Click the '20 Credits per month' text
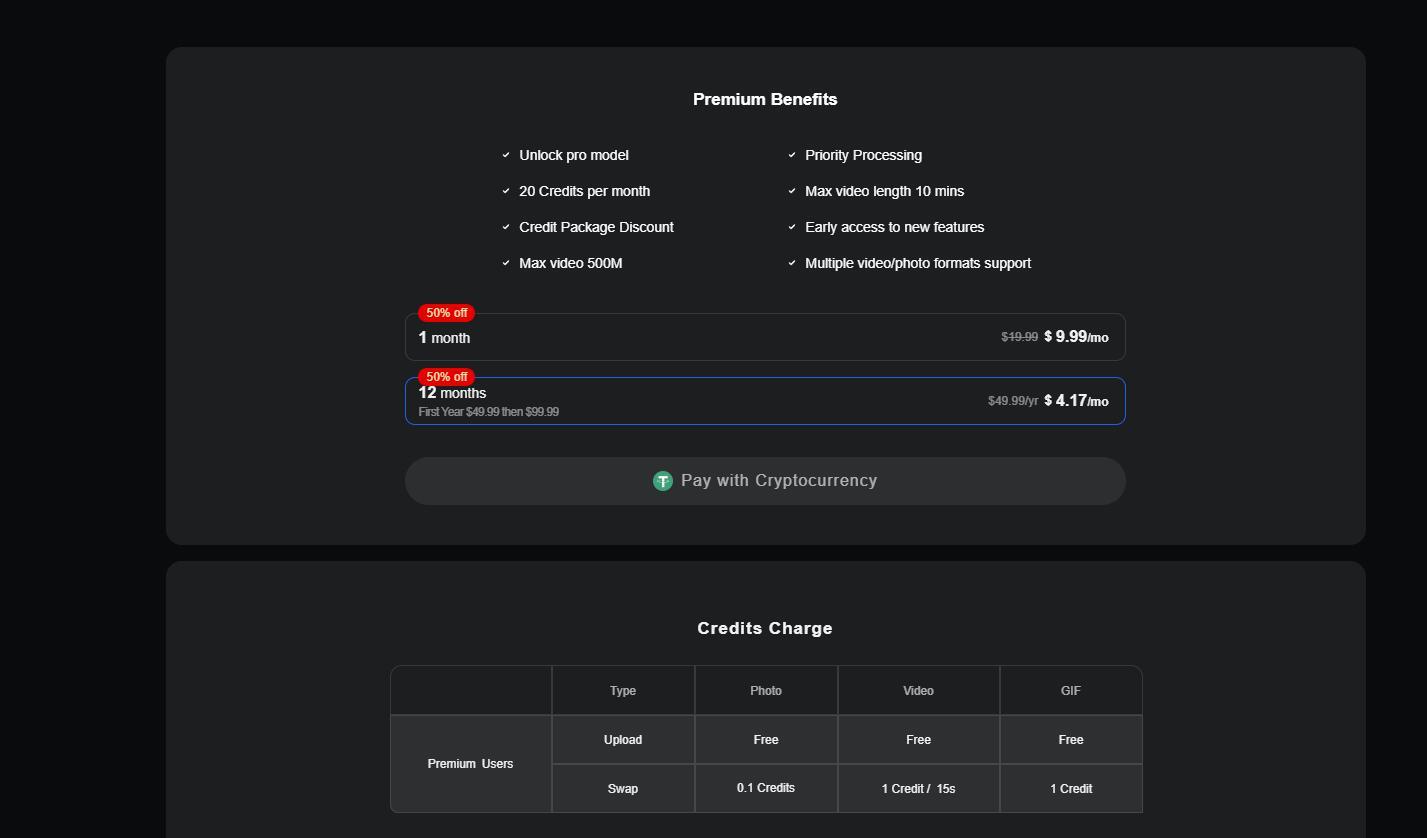The height and width of the screenshot is (838, 1427). tap(584, 191)
